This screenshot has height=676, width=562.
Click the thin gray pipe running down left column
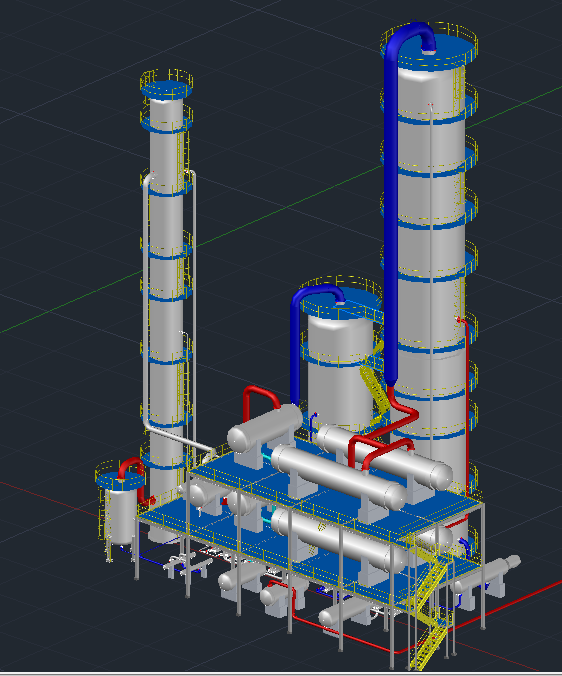click(146, 302)
